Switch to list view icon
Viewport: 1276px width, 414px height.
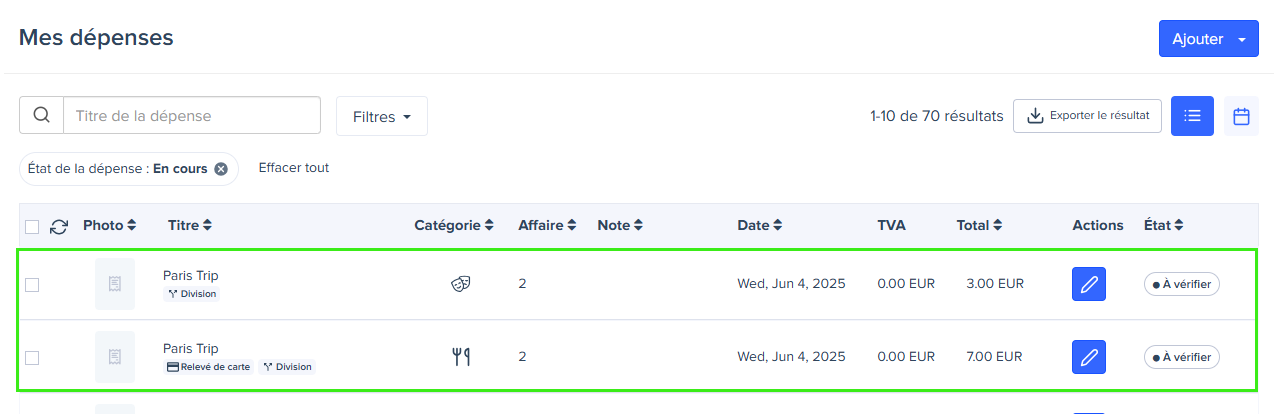coord(1192,116)
